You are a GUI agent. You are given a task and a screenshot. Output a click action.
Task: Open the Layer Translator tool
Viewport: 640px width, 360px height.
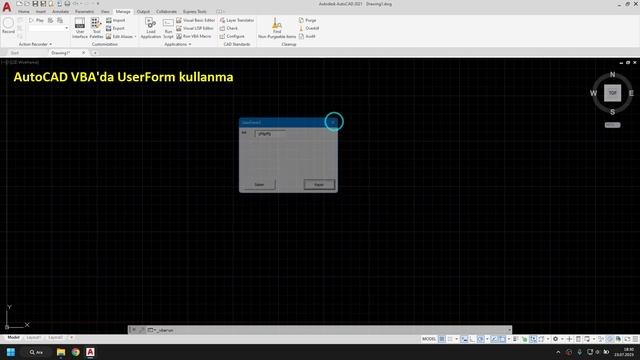[x=237, y=20]
